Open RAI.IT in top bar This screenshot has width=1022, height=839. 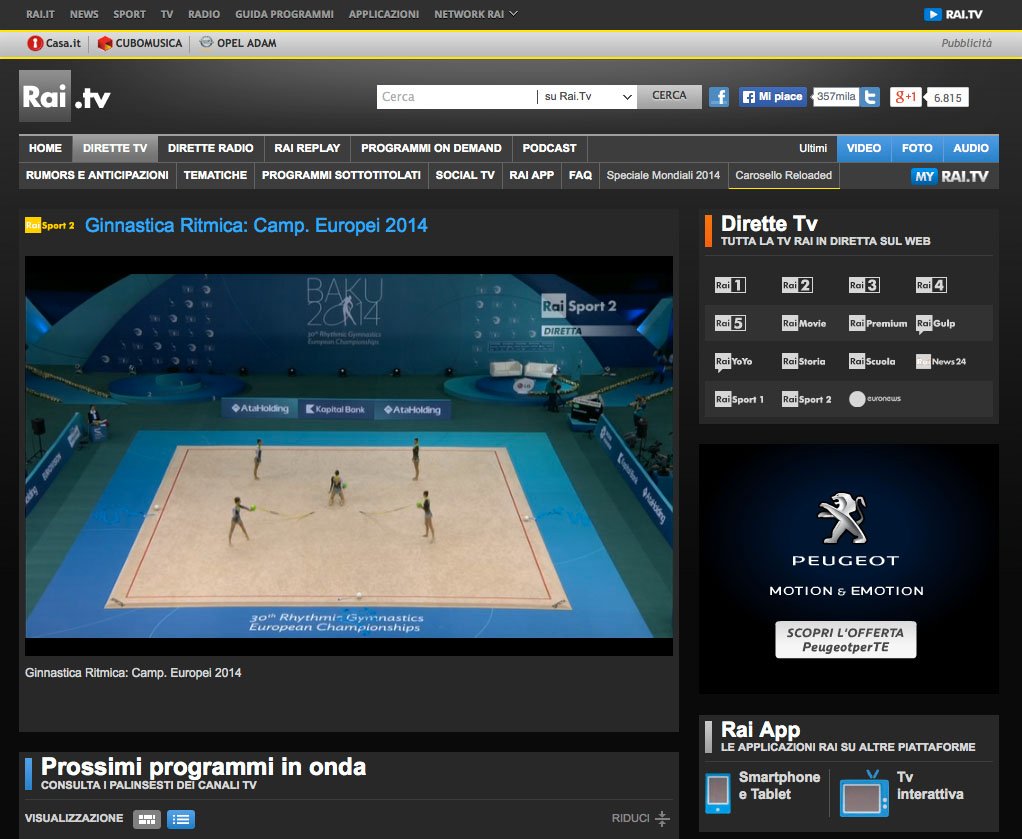[40, 14]
